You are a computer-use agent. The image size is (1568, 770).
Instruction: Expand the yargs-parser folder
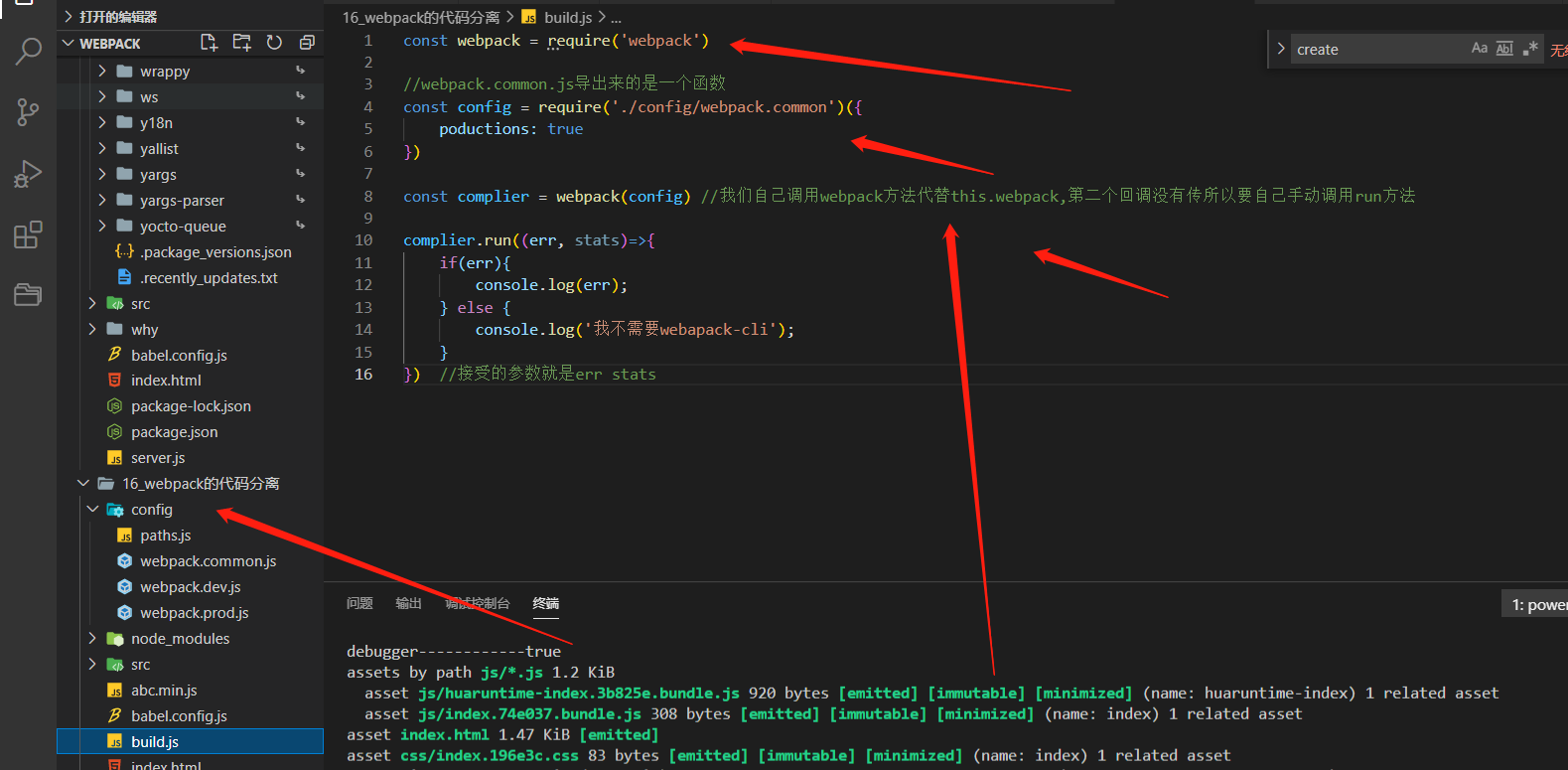(x=101, y=200)
